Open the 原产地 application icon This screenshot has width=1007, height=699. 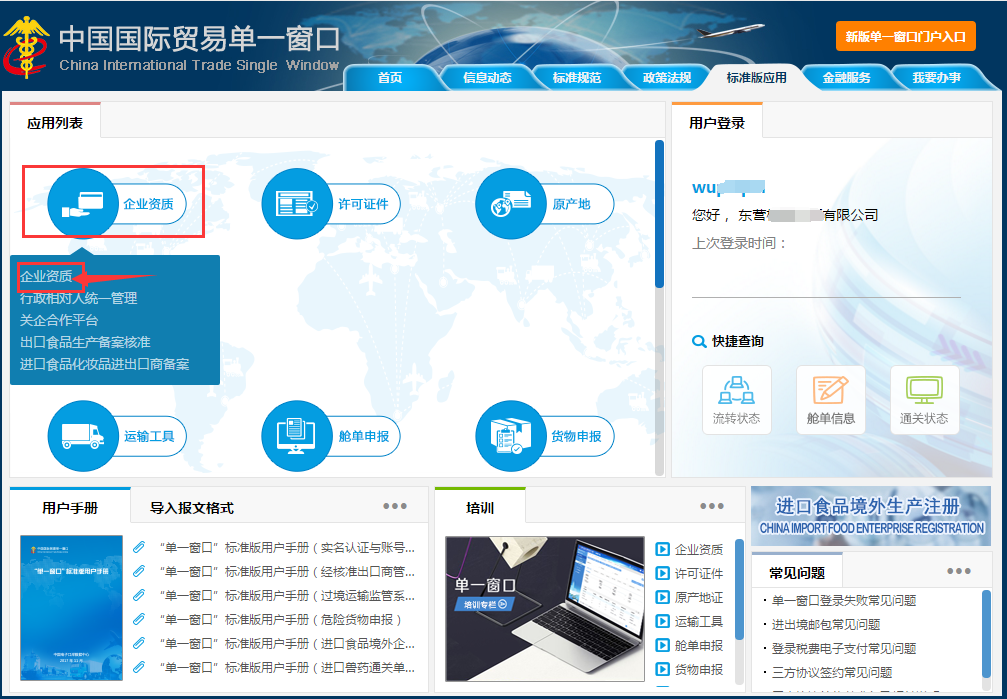pos(511,204)
